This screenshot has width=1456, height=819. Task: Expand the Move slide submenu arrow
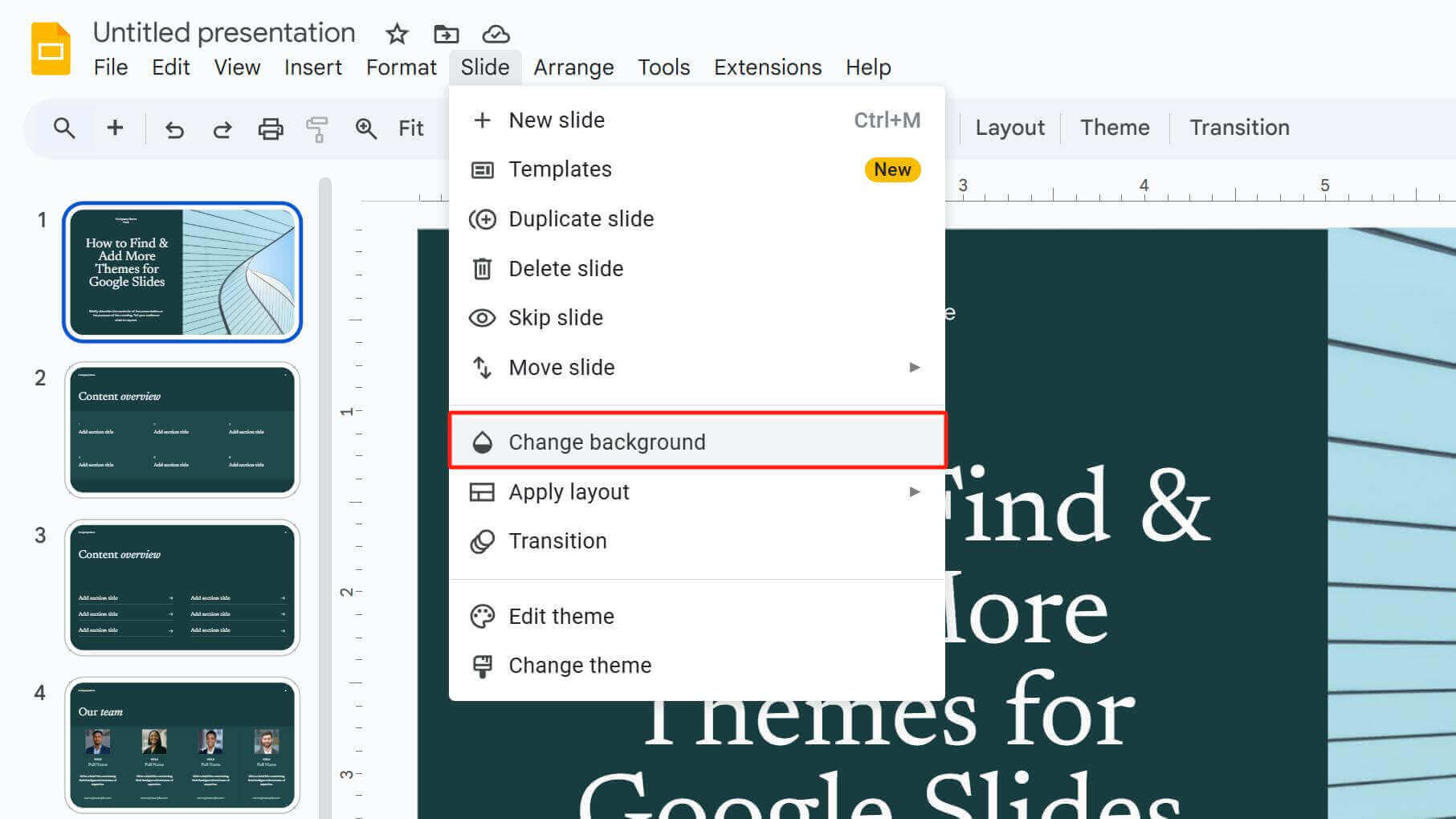coord(914,367)
